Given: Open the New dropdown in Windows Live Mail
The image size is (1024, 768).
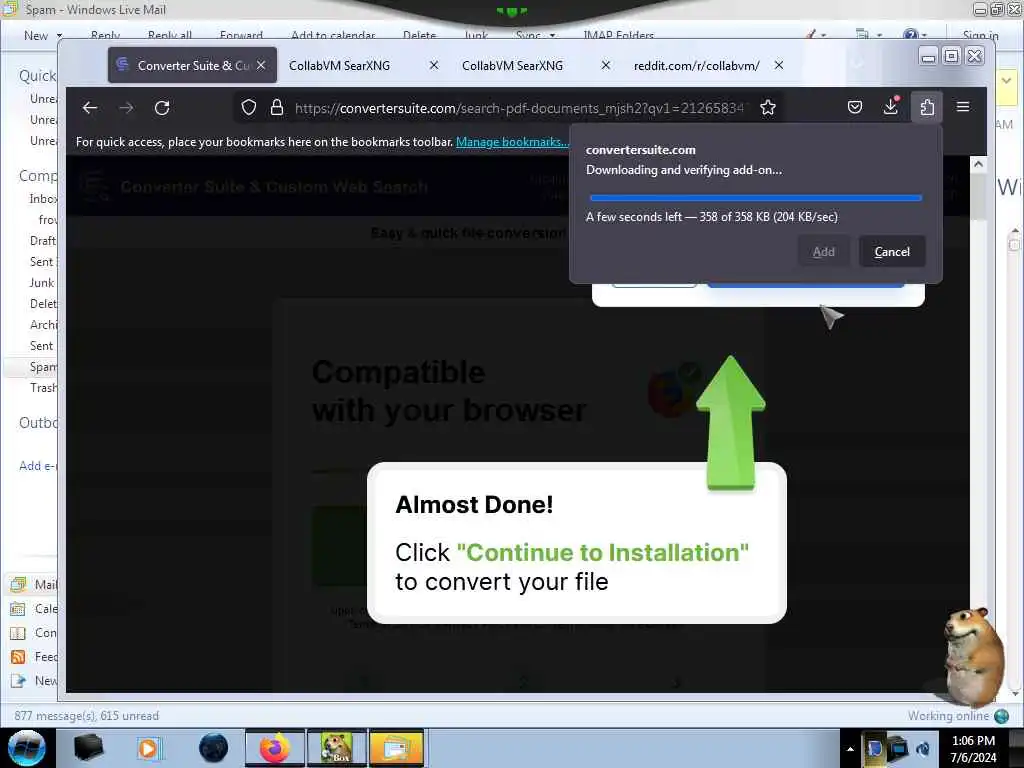Looking at the screenshot, I should (x=43, y=36).
